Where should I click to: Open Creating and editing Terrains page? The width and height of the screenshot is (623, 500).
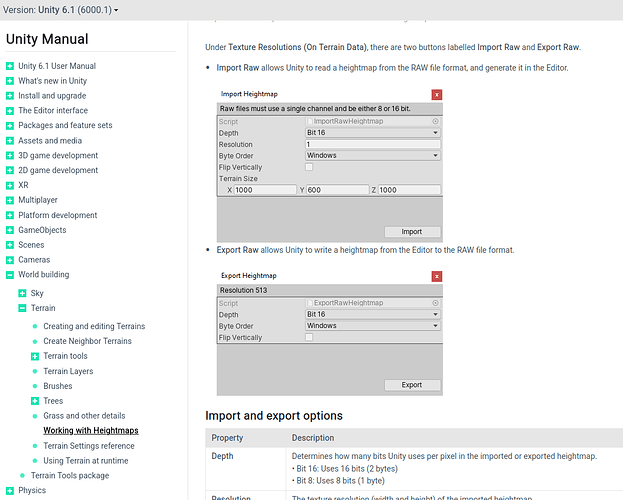tap(94, 326)
